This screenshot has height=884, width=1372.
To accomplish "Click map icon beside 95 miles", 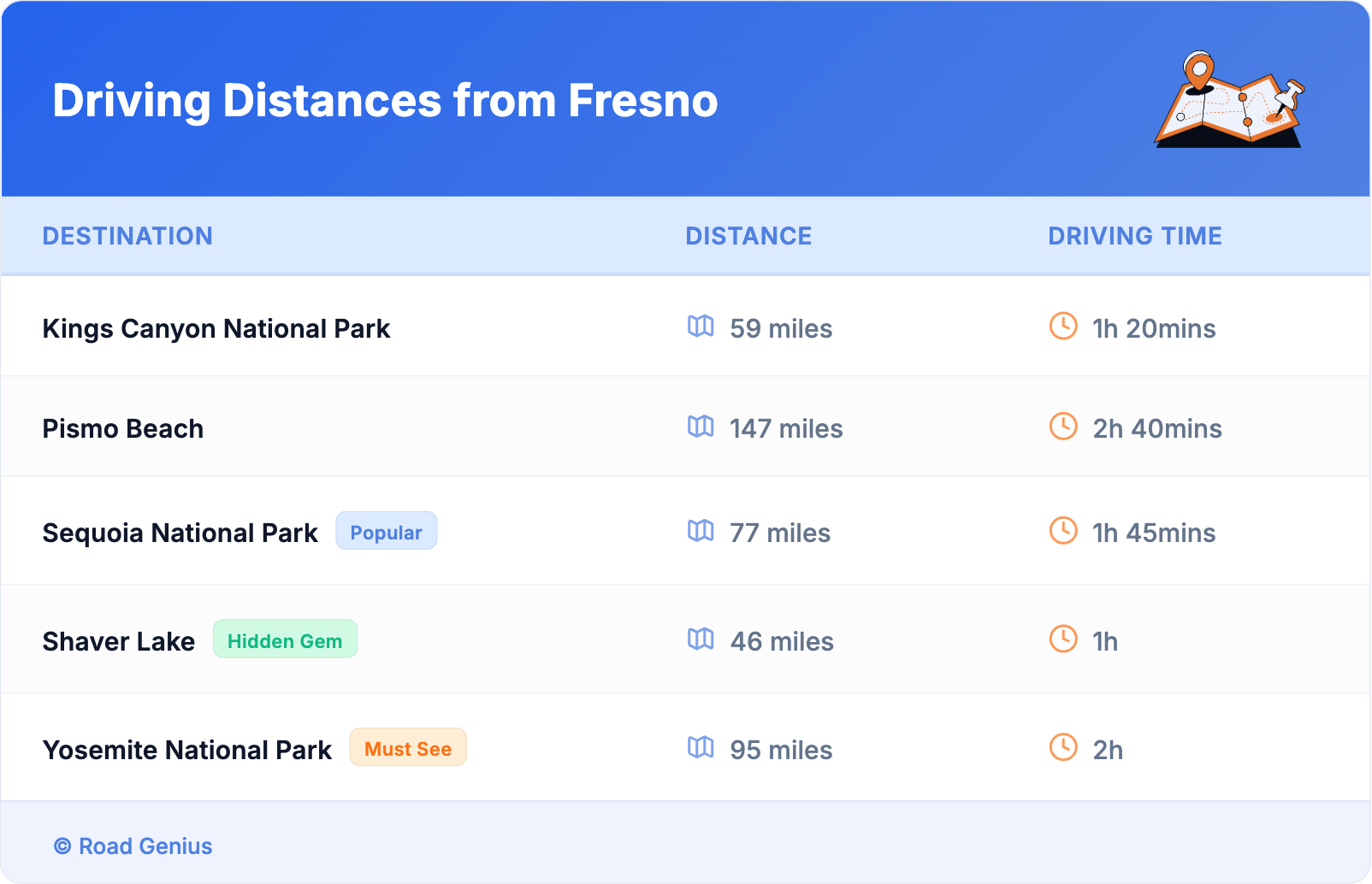I will point(701,747).
